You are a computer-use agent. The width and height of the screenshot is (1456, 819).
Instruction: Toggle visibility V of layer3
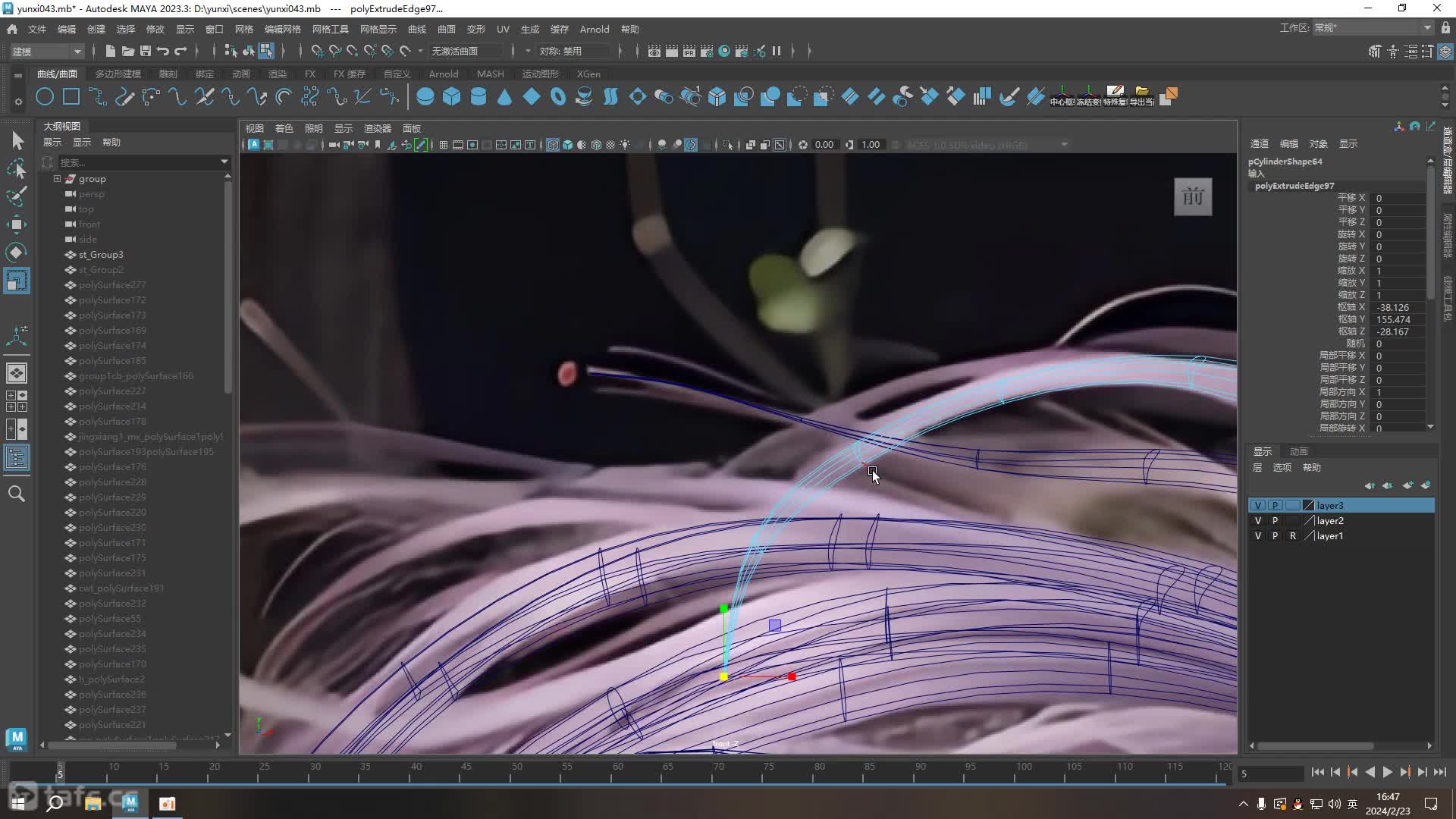coord(1258,505)
